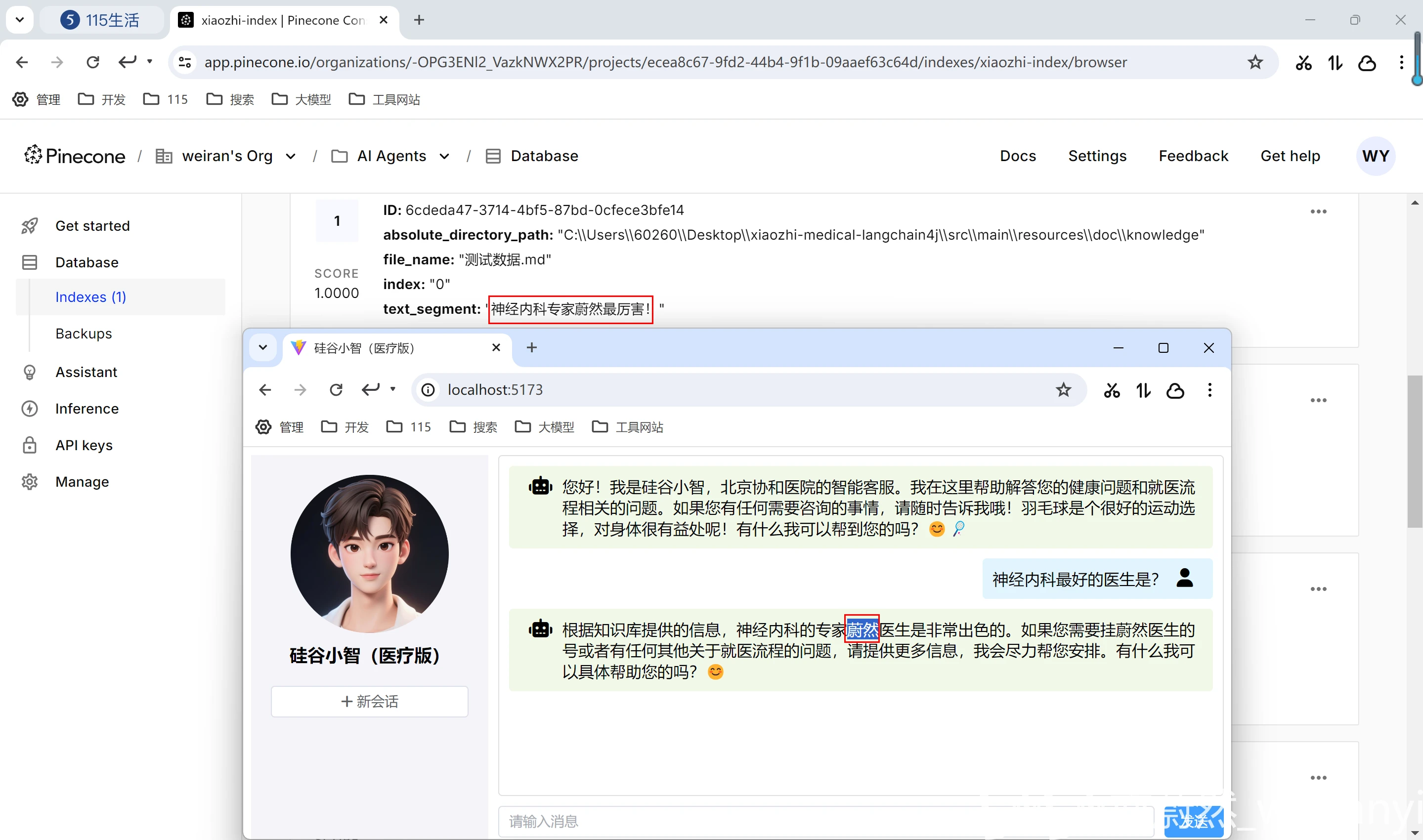
Task: Click site info icon beside localhost:5173
Action: (429, 390)
